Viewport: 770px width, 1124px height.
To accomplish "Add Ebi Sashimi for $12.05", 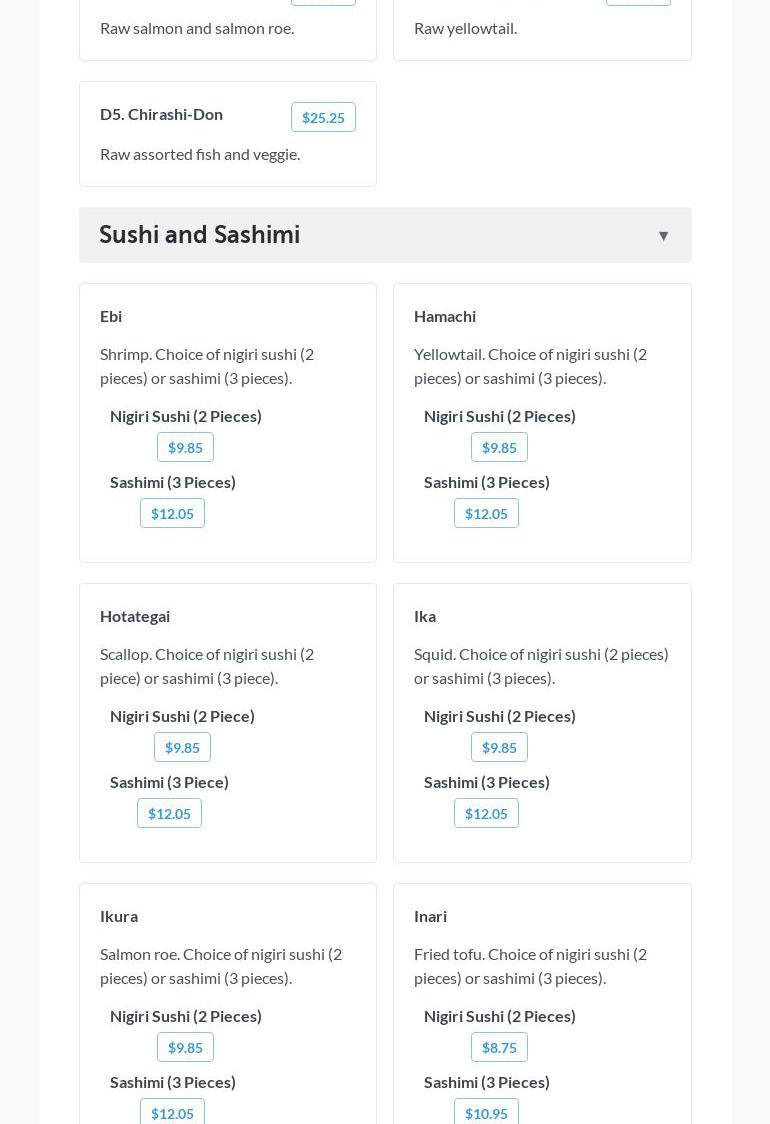I will coord(172,514).
